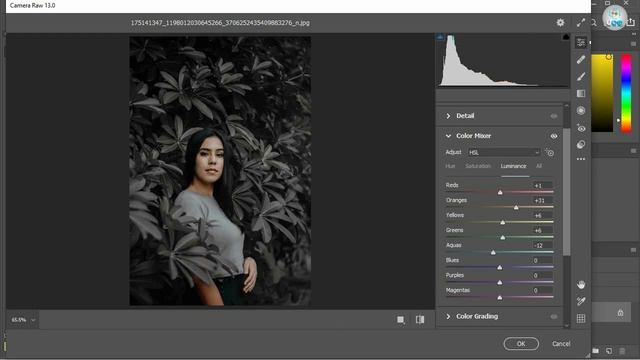Click the before/after split view icon
Screen dimensions: 640x360
(420, 320)
